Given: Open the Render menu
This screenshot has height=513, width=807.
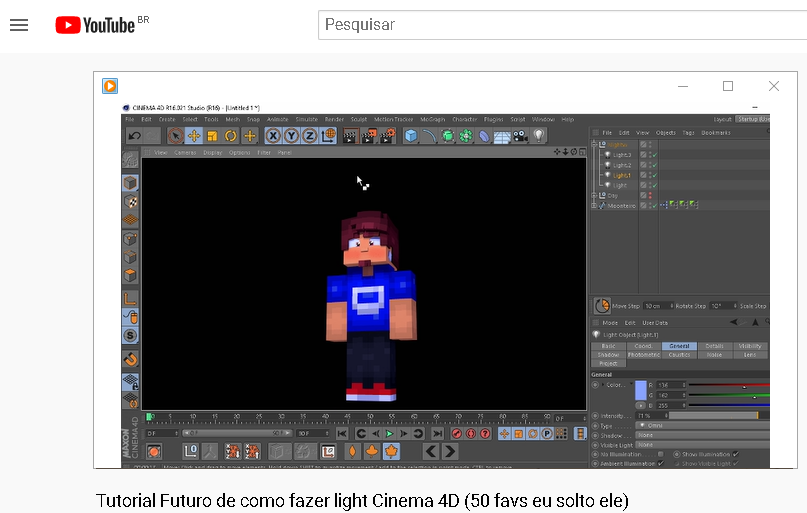Looking at the screenshot, I should pyautogui.click(x=334, y=119).
